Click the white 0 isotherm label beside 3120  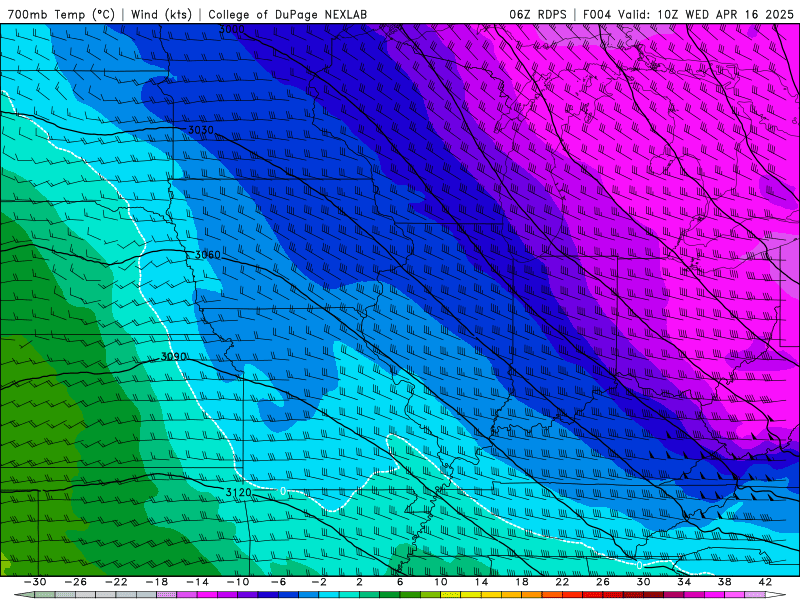pyautogui.click(x=283, y=491)
